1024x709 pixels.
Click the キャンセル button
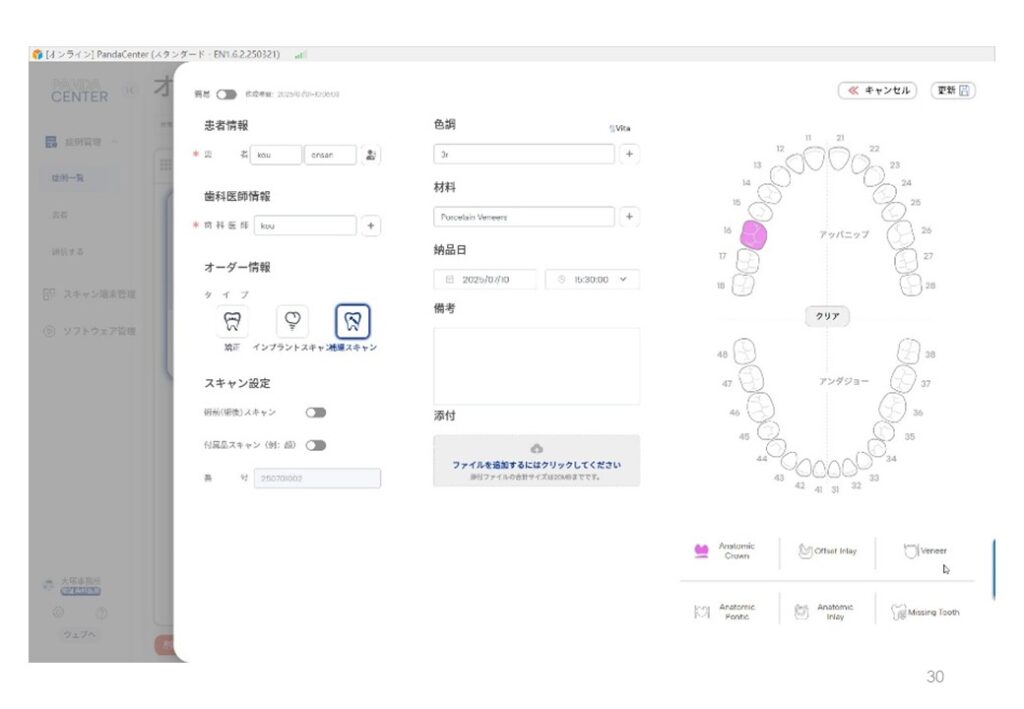point(877,91)
